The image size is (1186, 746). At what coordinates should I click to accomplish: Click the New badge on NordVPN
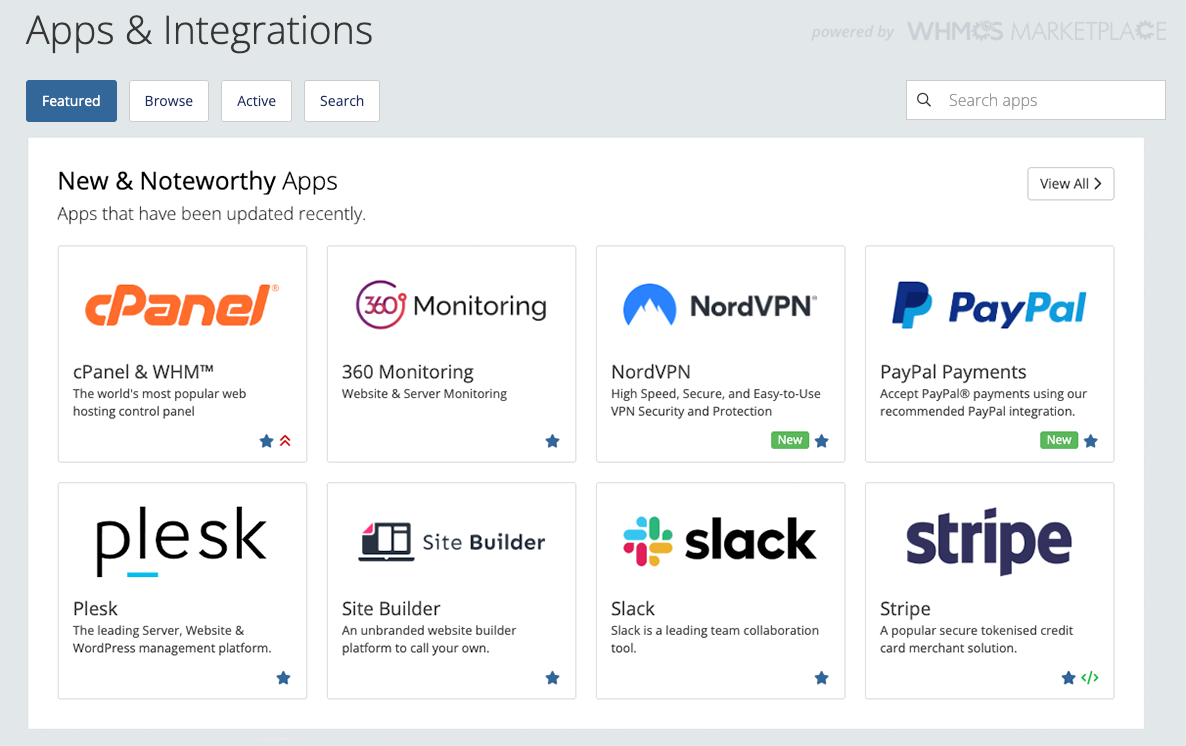click(789, 439)
